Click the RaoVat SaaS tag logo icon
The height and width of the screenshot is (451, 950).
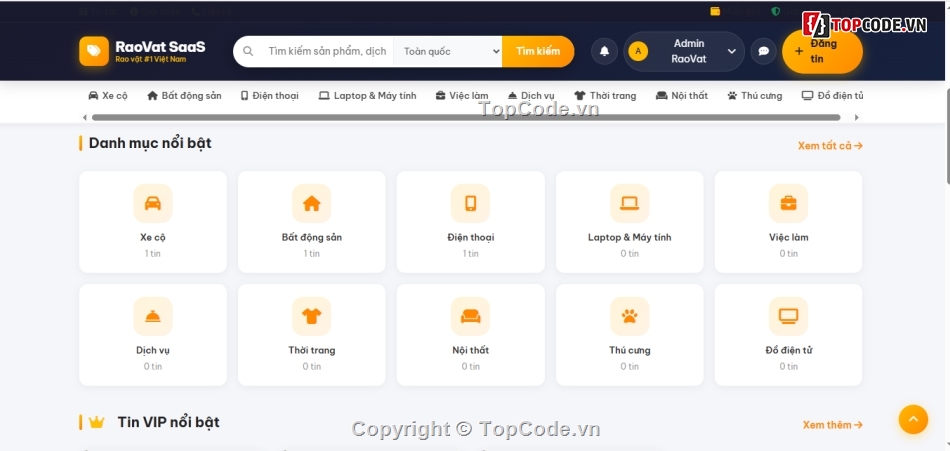pyautogui.click(x=94, y=51)
